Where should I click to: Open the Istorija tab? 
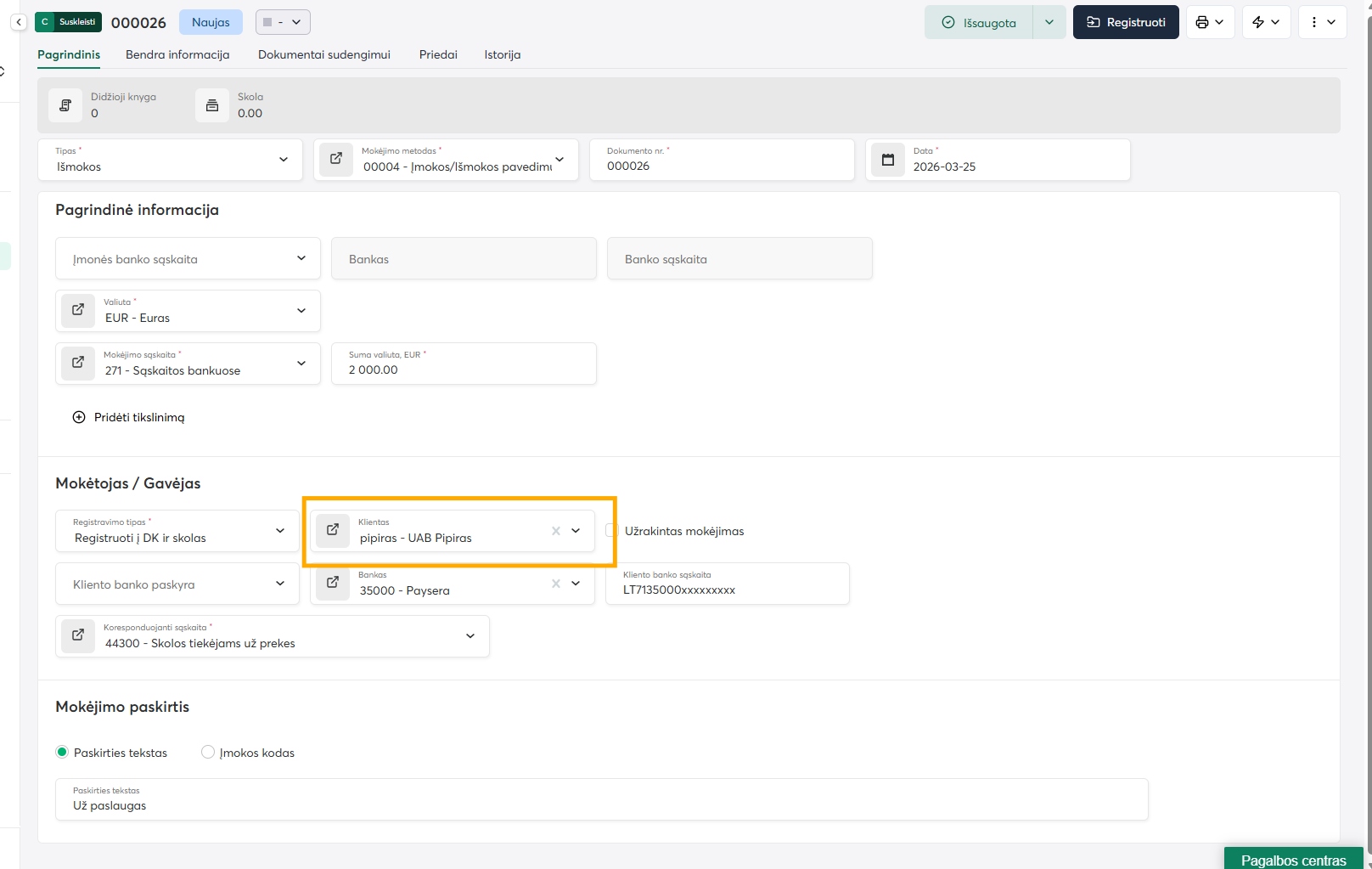pyautogui.click(x=503, y=54)
